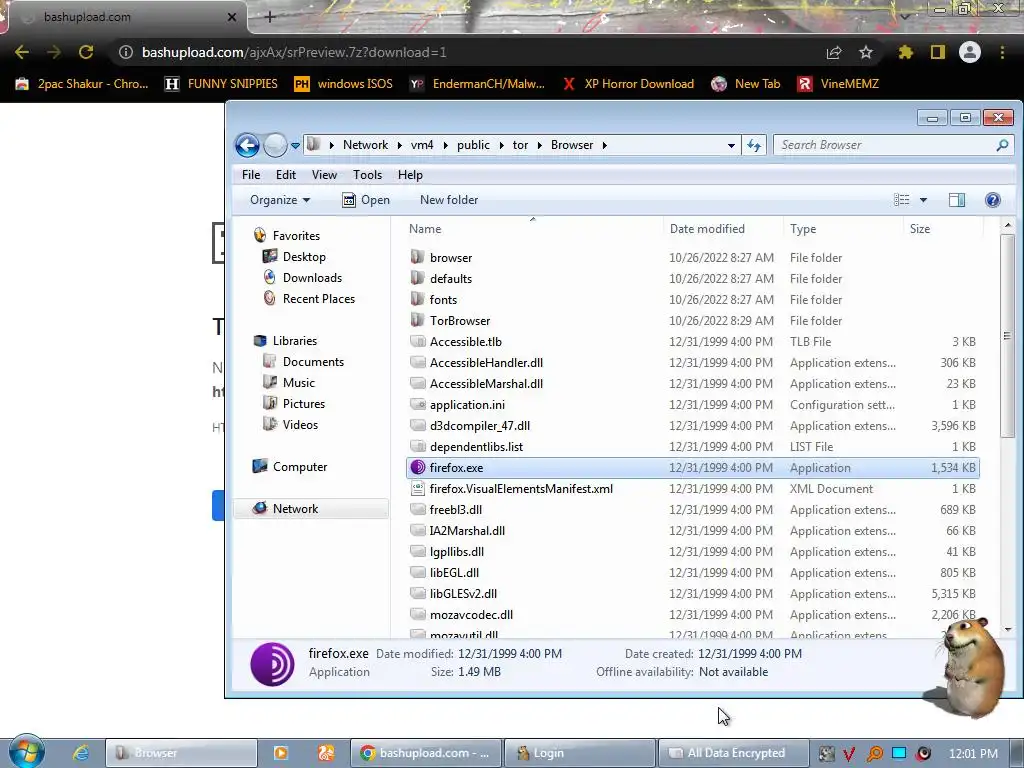Select Downloads in Favorites
The image size is (1024, 768).
point(312,278)
